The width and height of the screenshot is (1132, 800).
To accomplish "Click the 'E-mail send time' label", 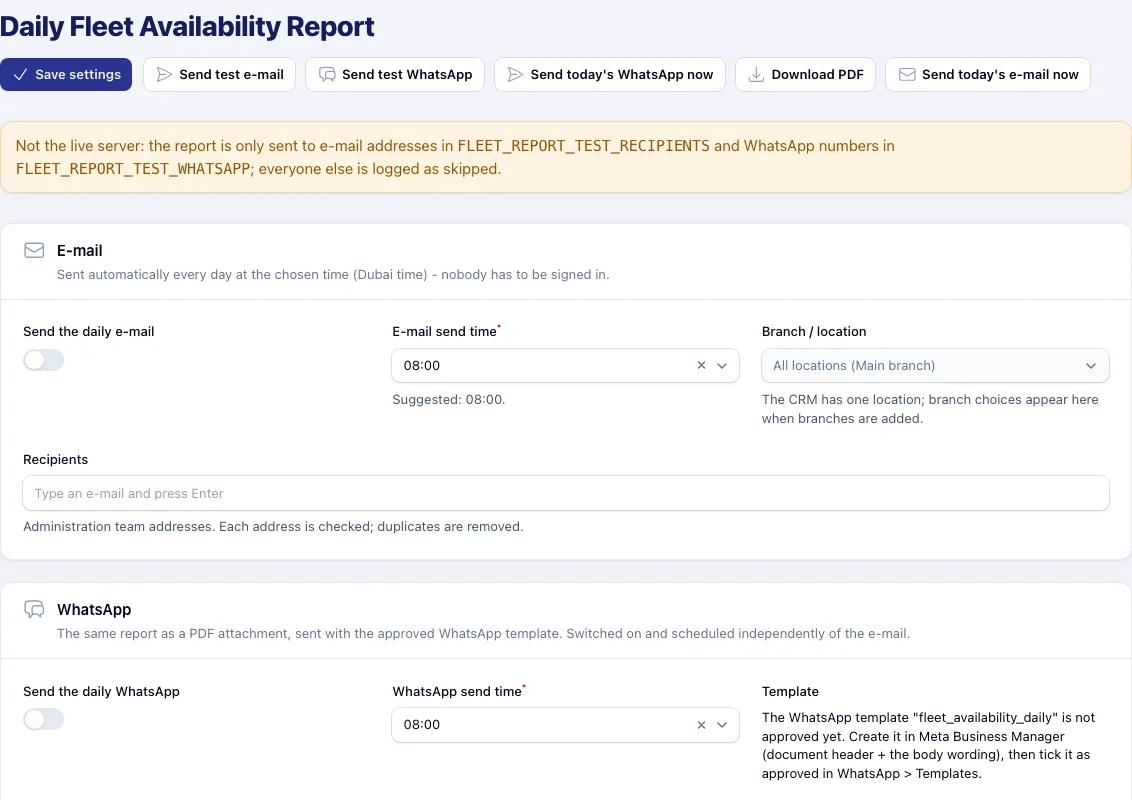I will [445, 331].
